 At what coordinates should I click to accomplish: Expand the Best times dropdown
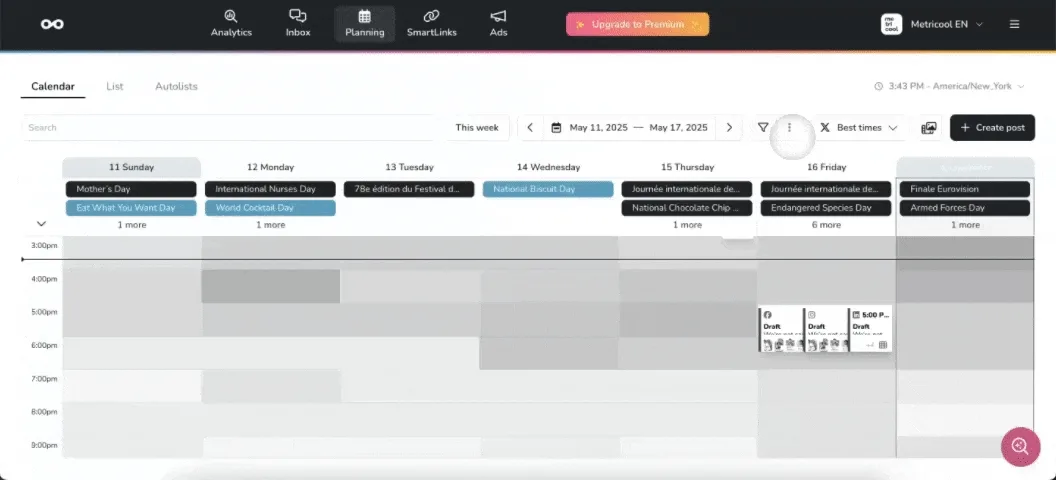click(x=858, y=128)
